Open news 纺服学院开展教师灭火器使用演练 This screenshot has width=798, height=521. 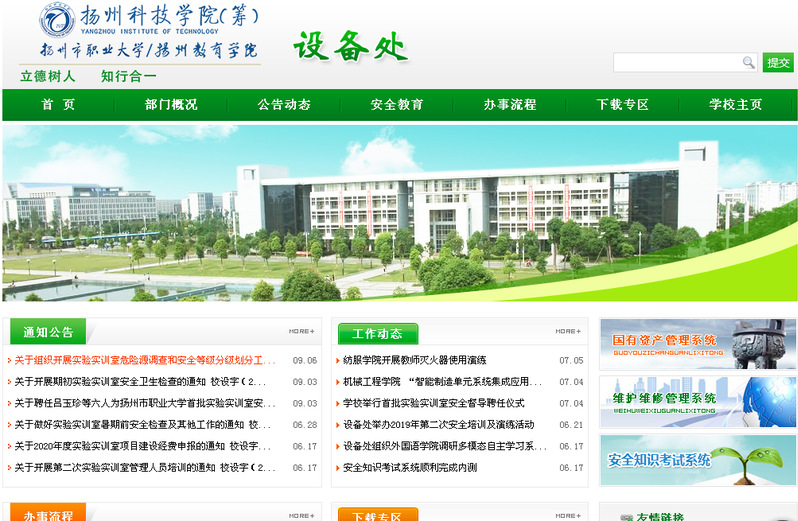coord(414,360)
